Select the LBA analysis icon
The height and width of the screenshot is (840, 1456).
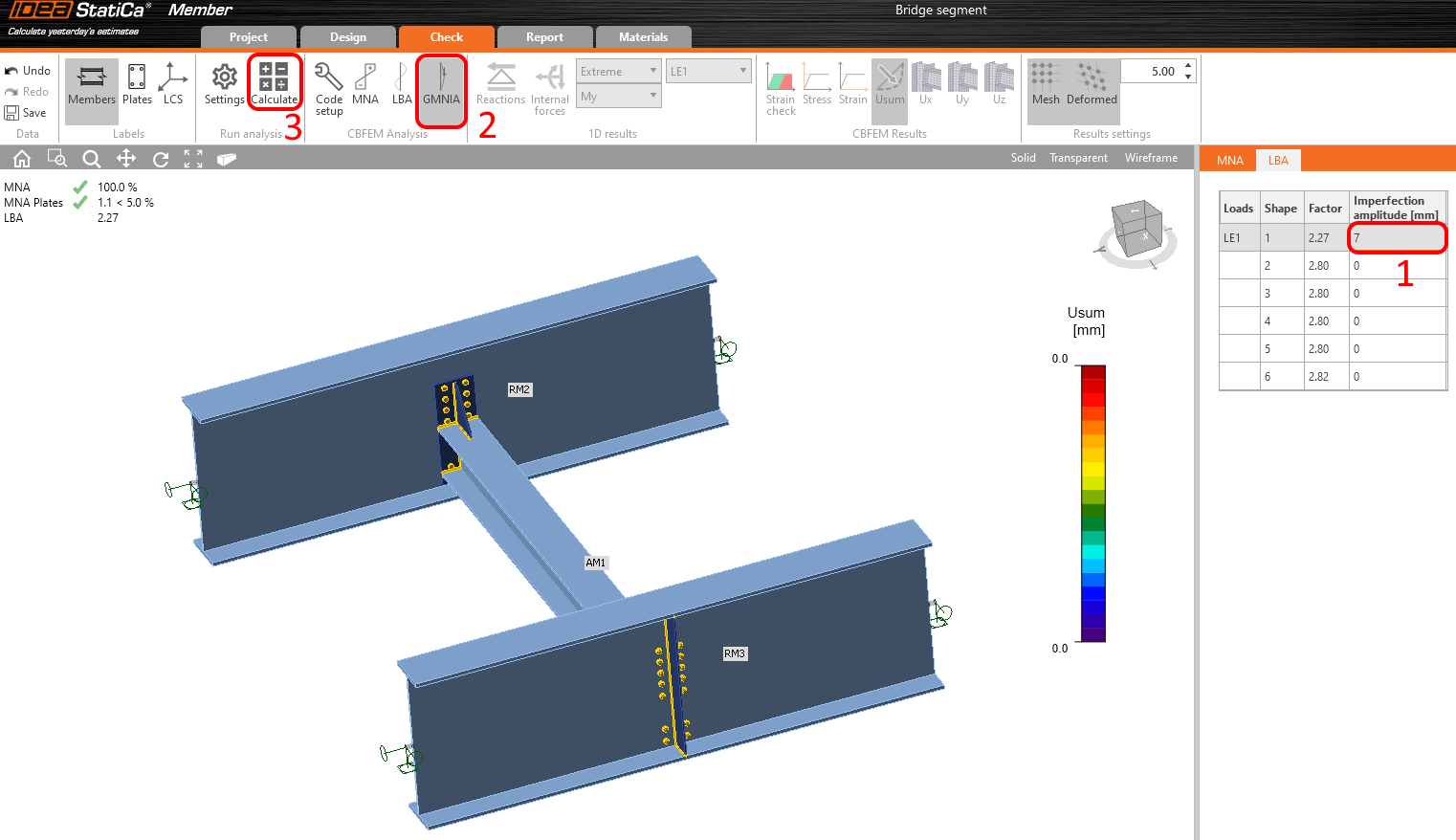coord(402,84)
